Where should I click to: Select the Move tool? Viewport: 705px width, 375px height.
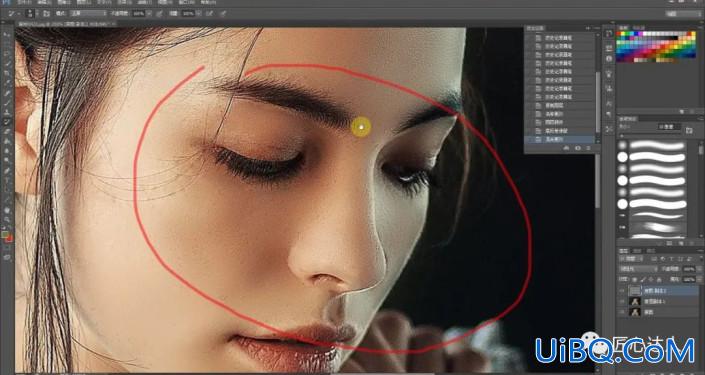tap(8, 35)
